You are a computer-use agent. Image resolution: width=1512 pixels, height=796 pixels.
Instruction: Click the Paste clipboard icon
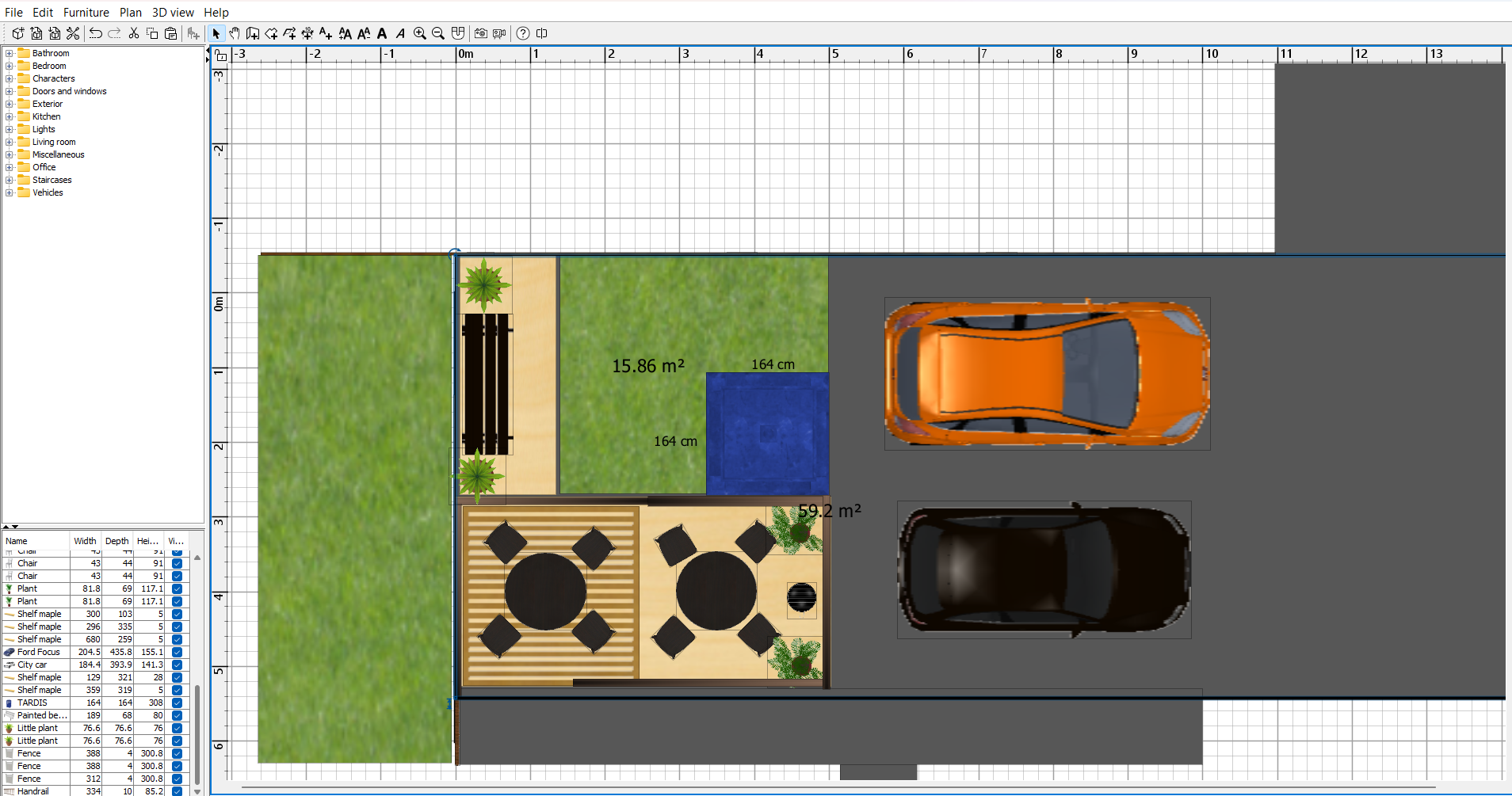point(170,33)
